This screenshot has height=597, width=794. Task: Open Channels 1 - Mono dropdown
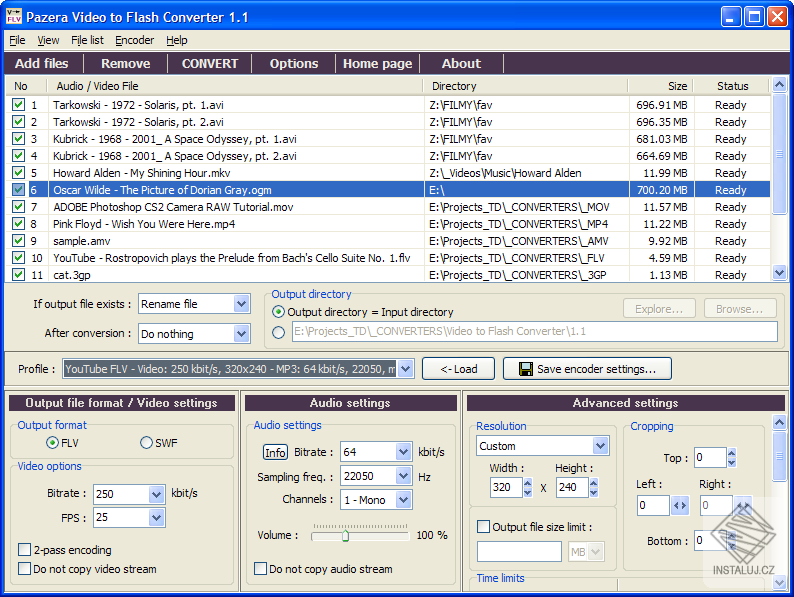point(403,500)
